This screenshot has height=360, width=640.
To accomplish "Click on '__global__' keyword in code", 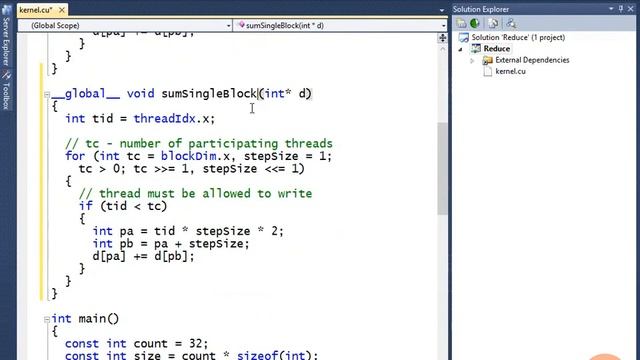I will (86, 93).
